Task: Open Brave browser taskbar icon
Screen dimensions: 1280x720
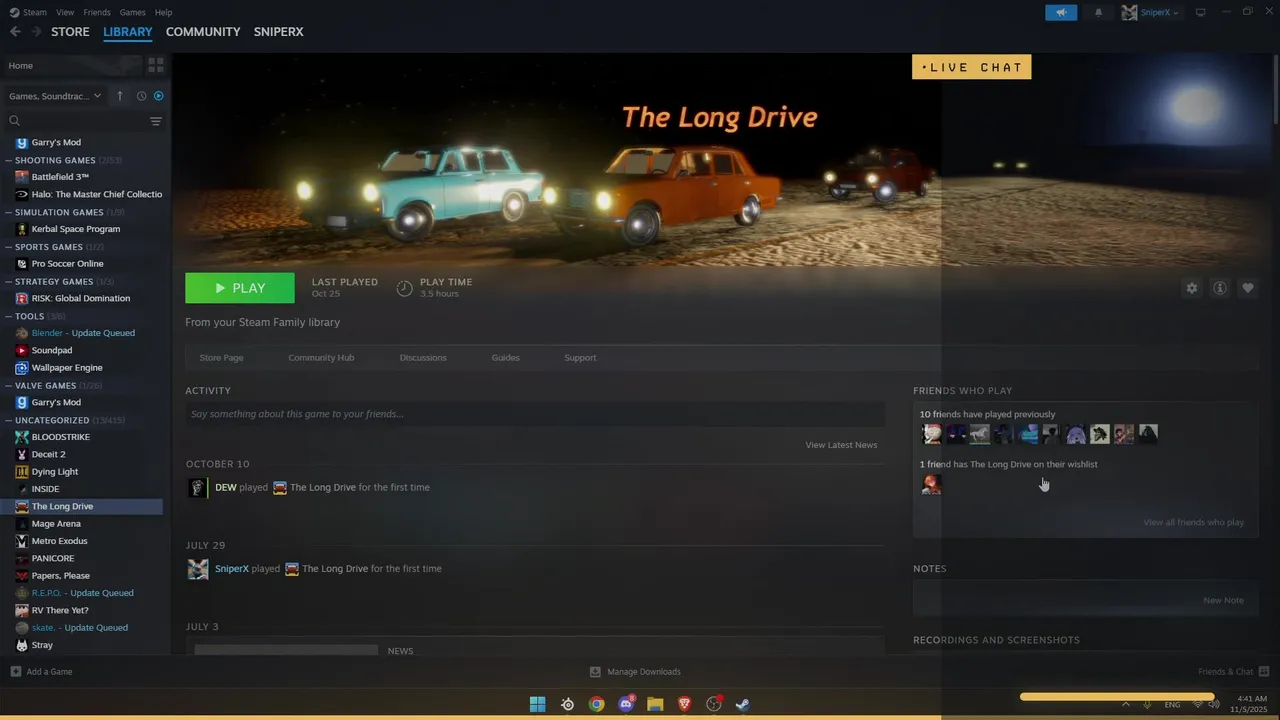Action: (685, 704)
